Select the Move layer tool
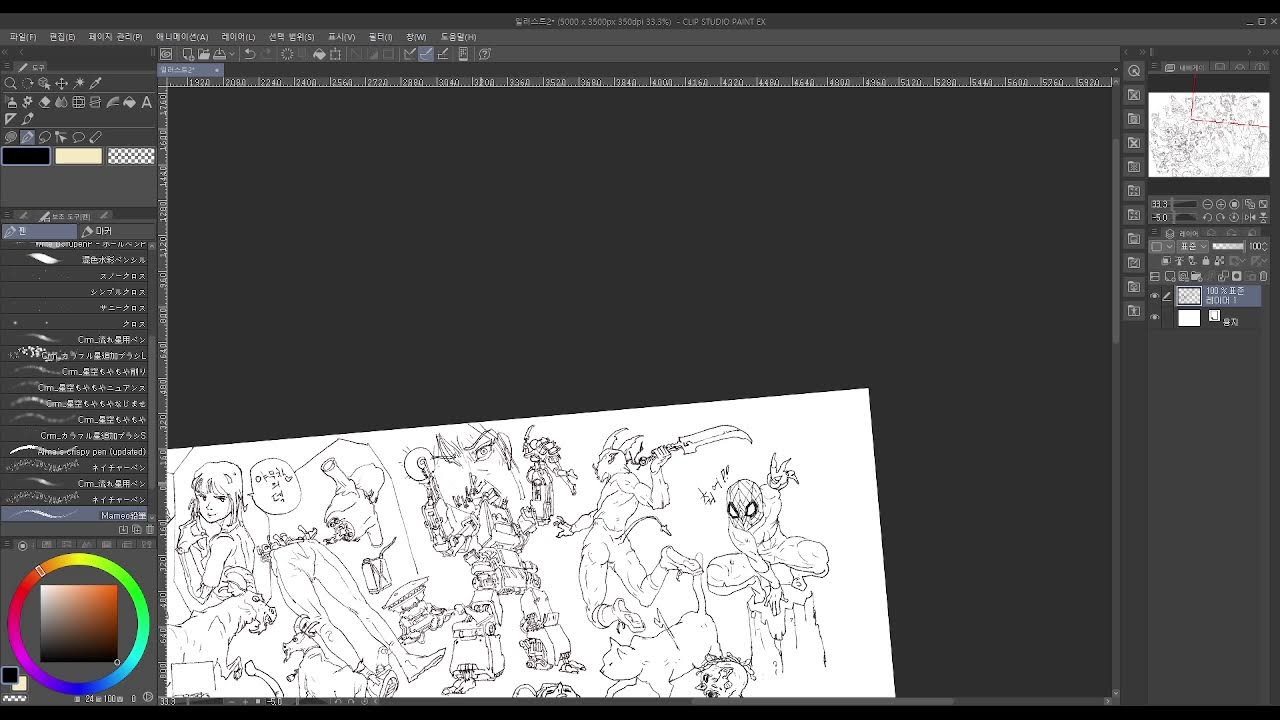Viewport: 1280px width, 720px height. (x=61, y=84)
